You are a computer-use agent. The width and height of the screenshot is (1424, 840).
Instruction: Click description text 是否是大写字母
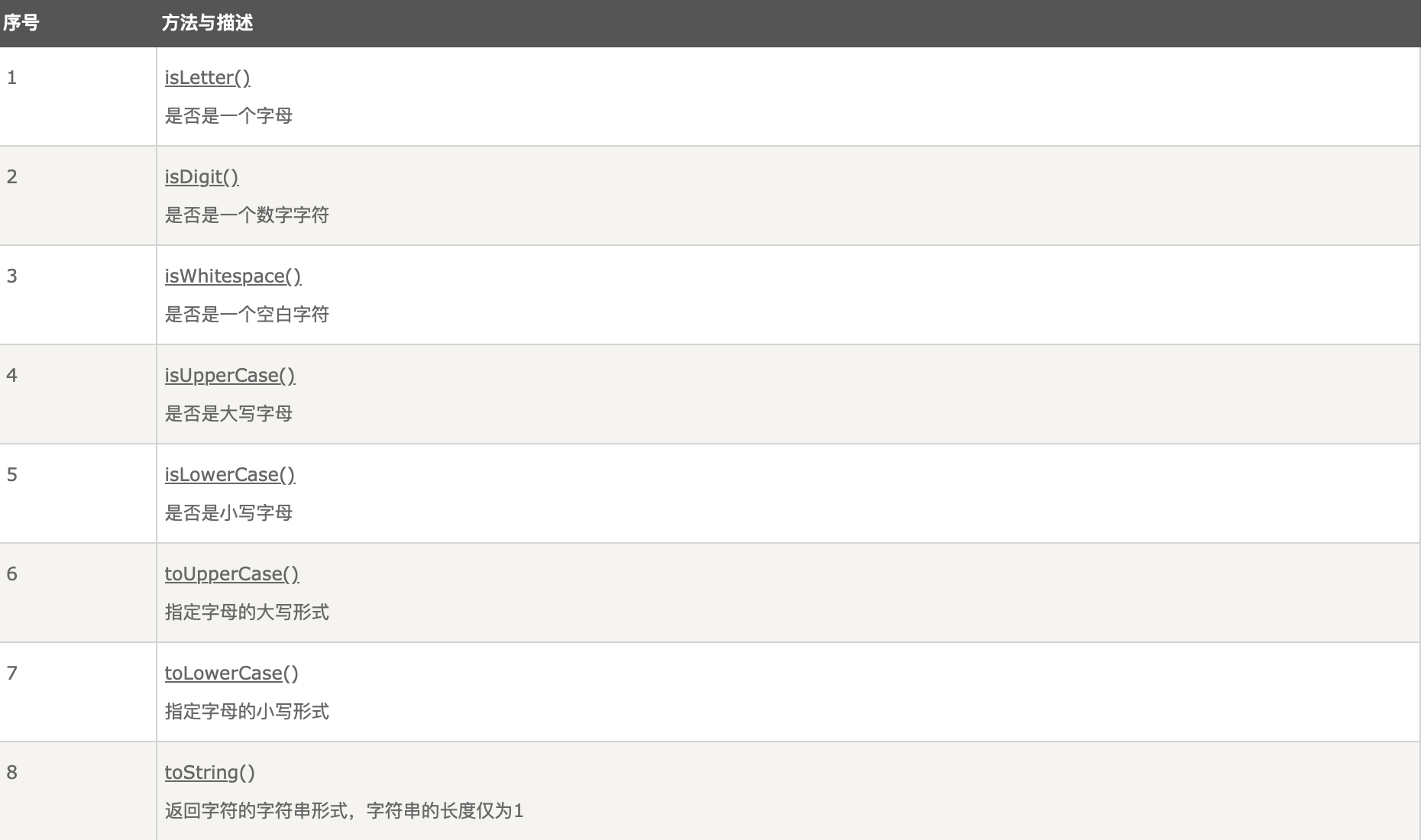[x=228, y=414]
